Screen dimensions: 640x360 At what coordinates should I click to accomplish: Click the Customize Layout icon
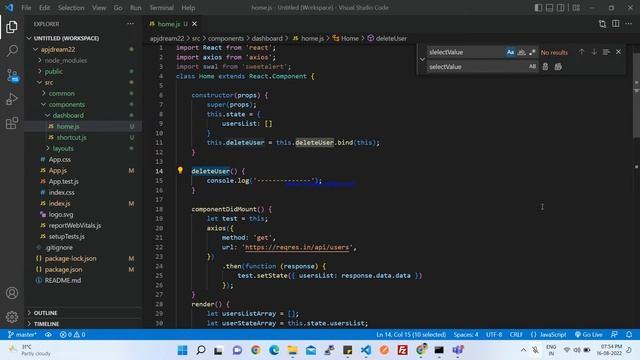pyautogui.click(x=576, y=8)
